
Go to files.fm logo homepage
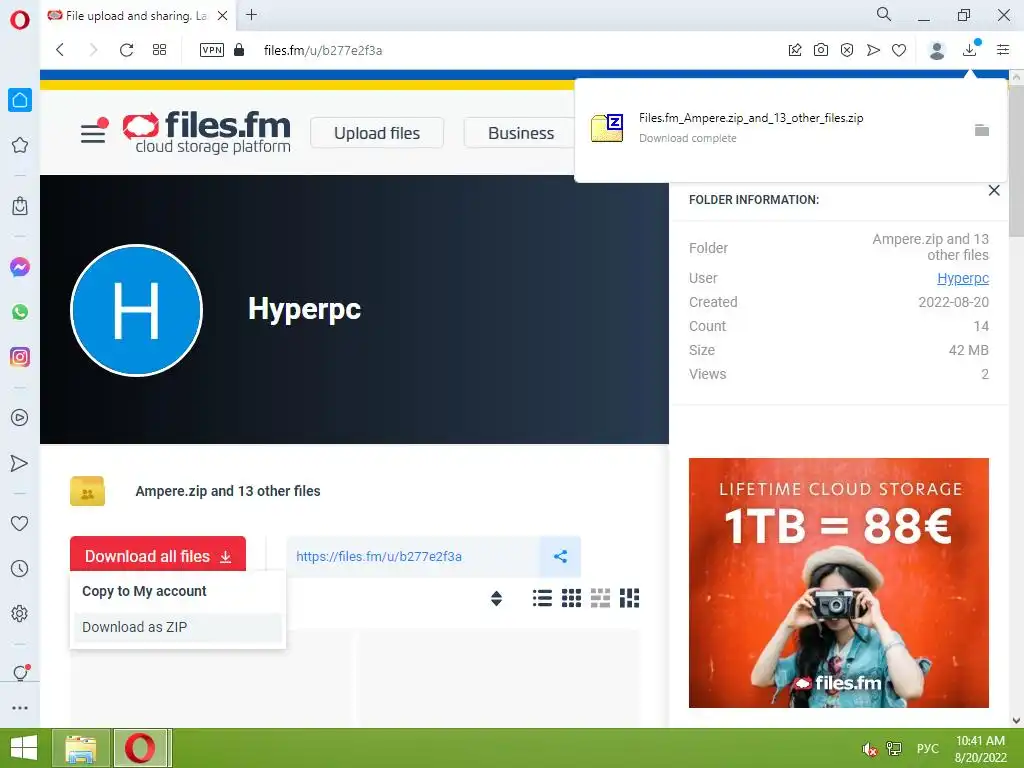coord(208,133)
